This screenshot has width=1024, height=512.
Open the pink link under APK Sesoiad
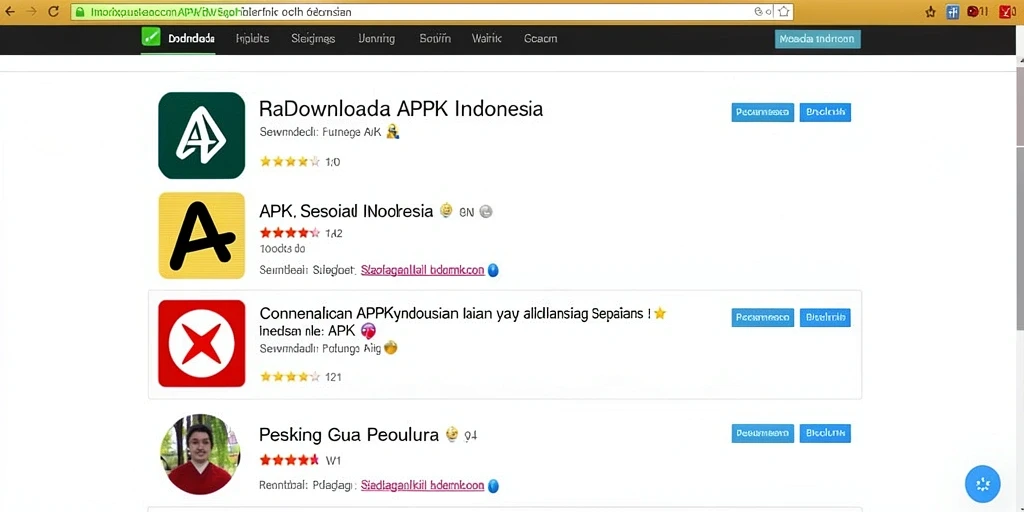[x=423, y=270]
